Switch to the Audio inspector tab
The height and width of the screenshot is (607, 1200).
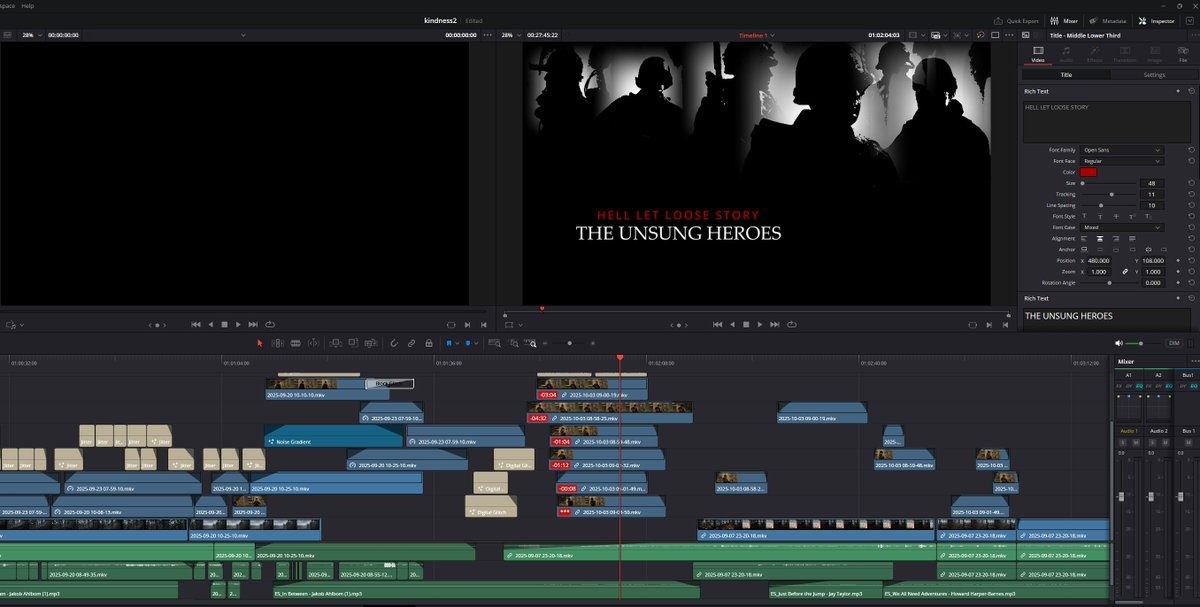click(x=1066, y=53)
